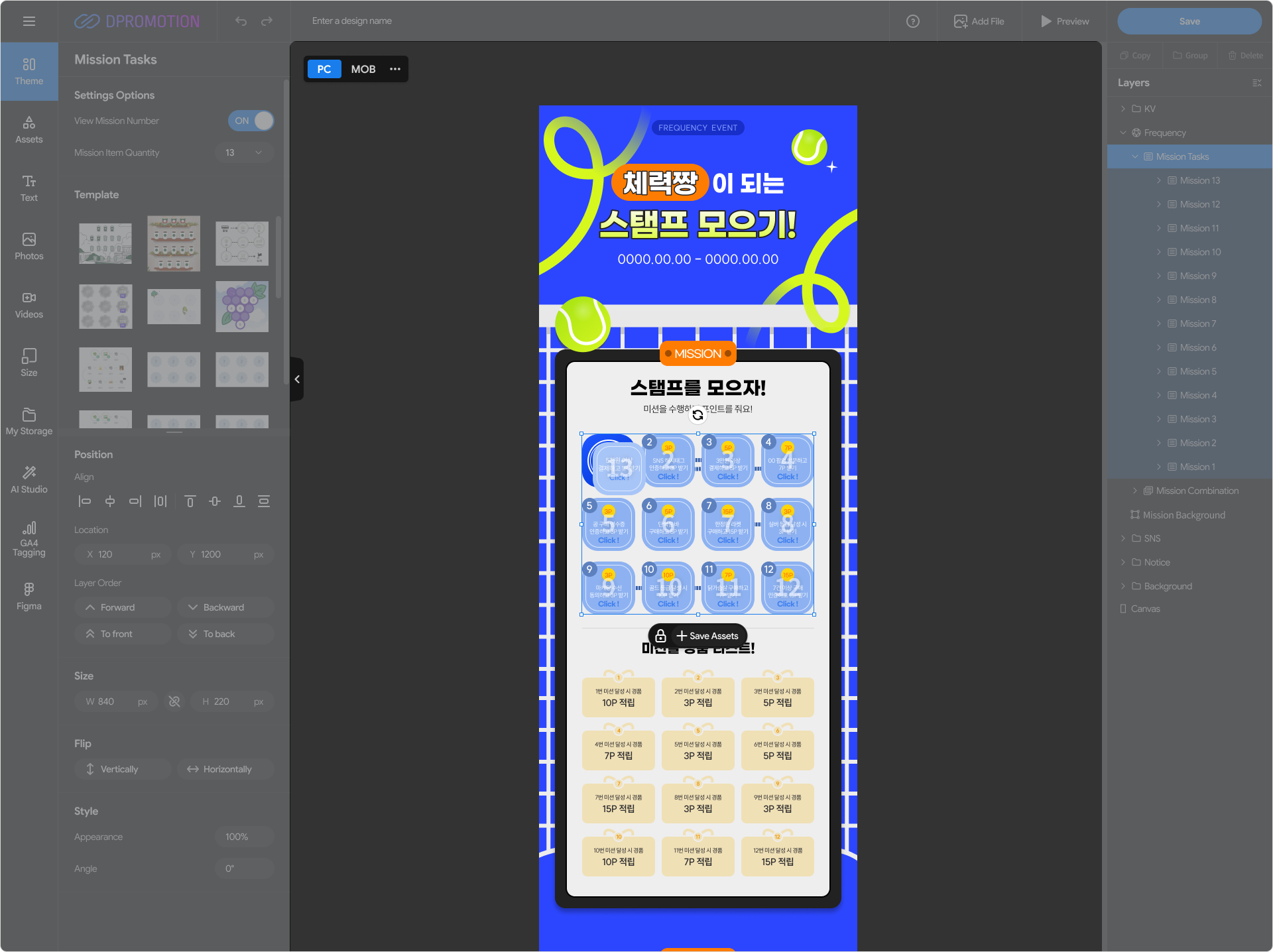Viewport: 1273px width, 952px height.
Task: Open the AI Studio sidebar panel
Action: point(29,480)
